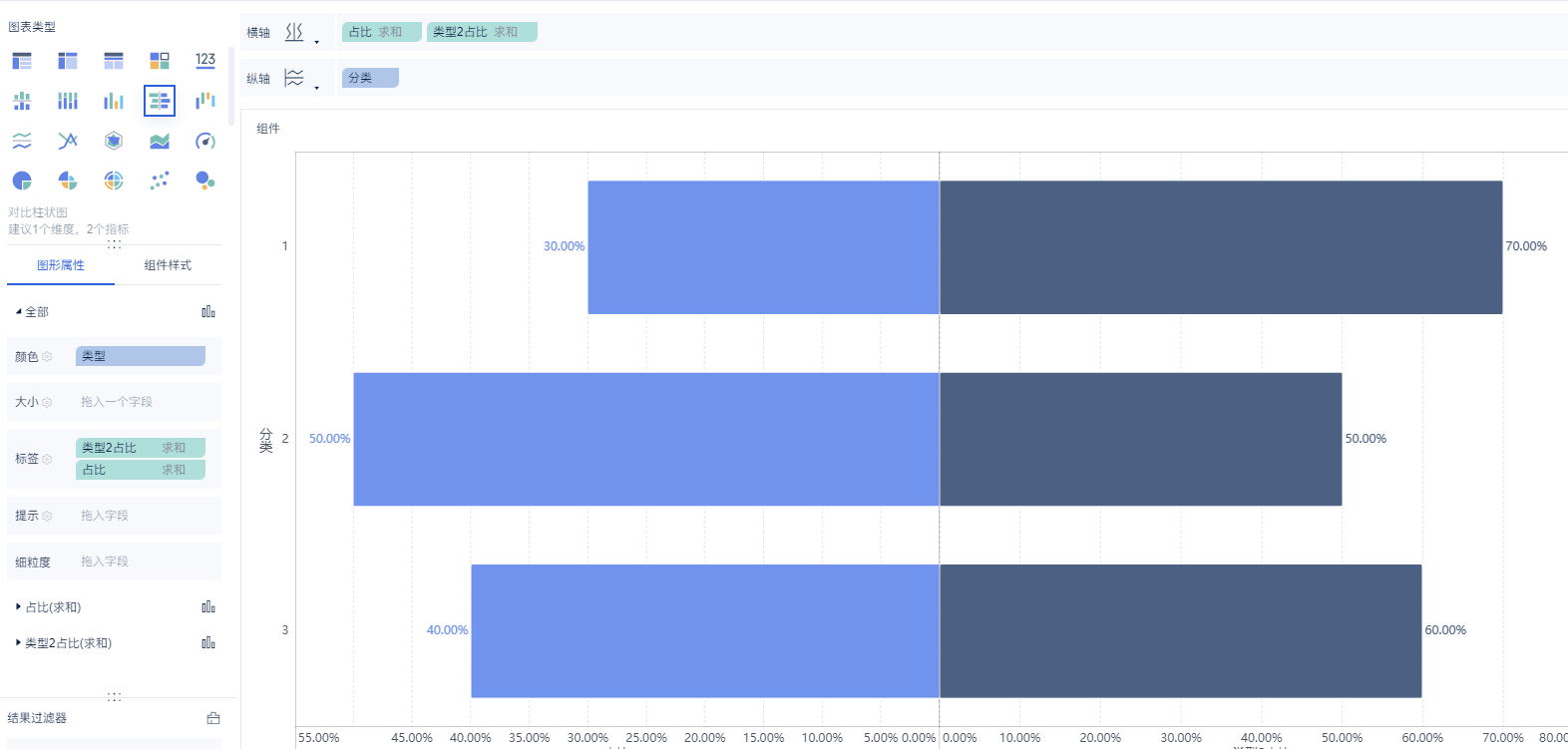
Task: Click the color settings gear icon
Action: [47, 357]
